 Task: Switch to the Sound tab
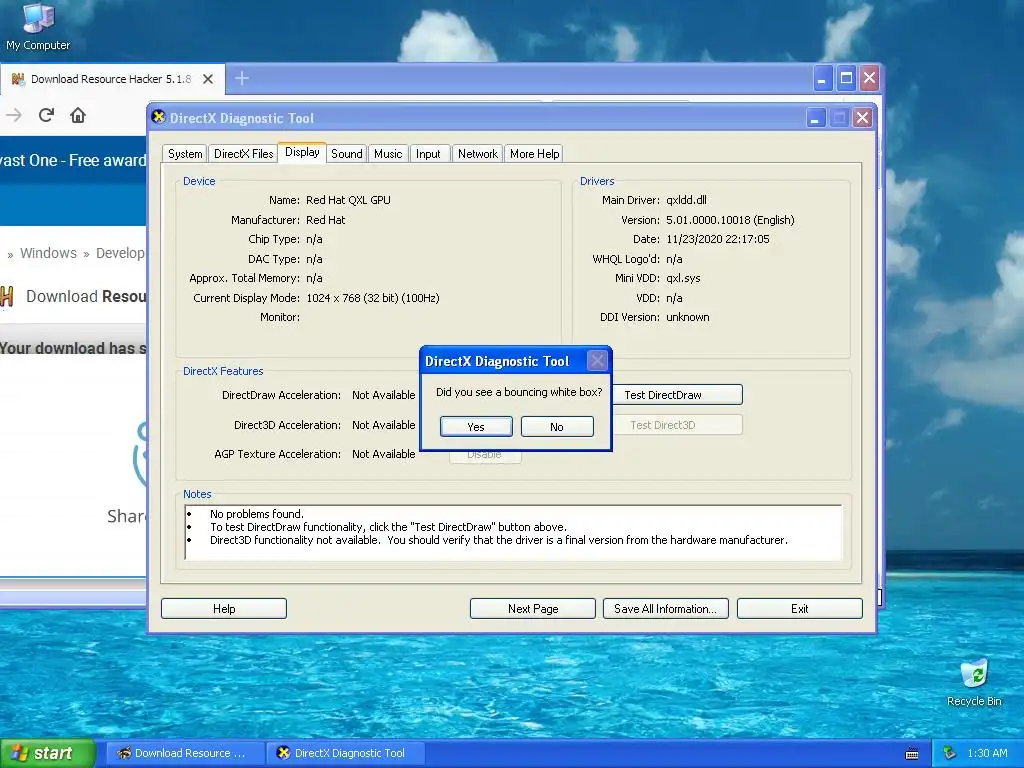point(347,153)
